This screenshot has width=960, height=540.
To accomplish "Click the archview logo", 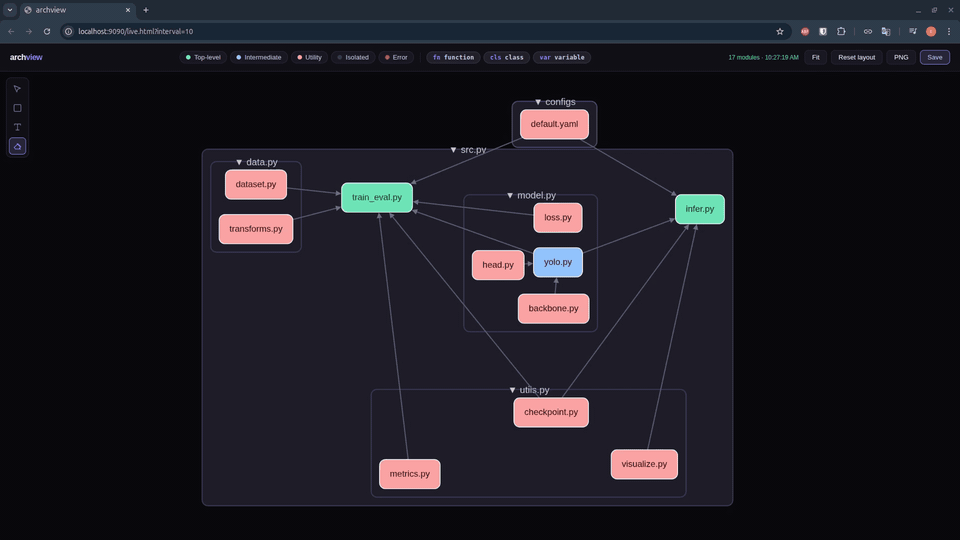I will coord(26,57).
